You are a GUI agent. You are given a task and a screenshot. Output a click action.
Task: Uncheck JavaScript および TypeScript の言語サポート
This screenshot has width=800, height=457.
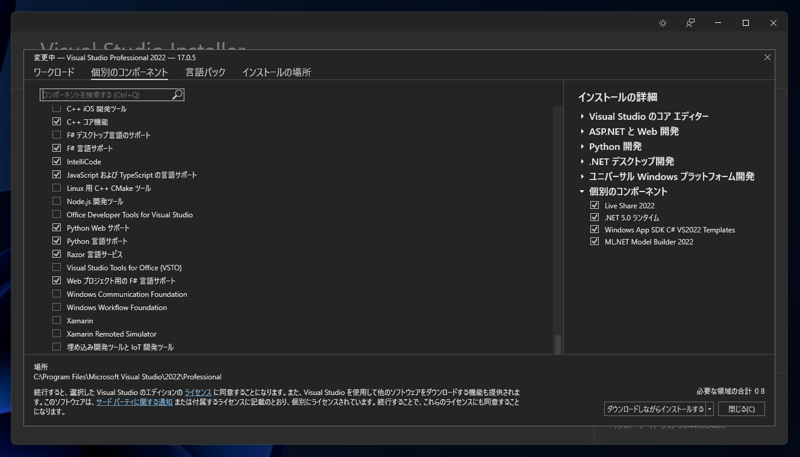(57, 174)
